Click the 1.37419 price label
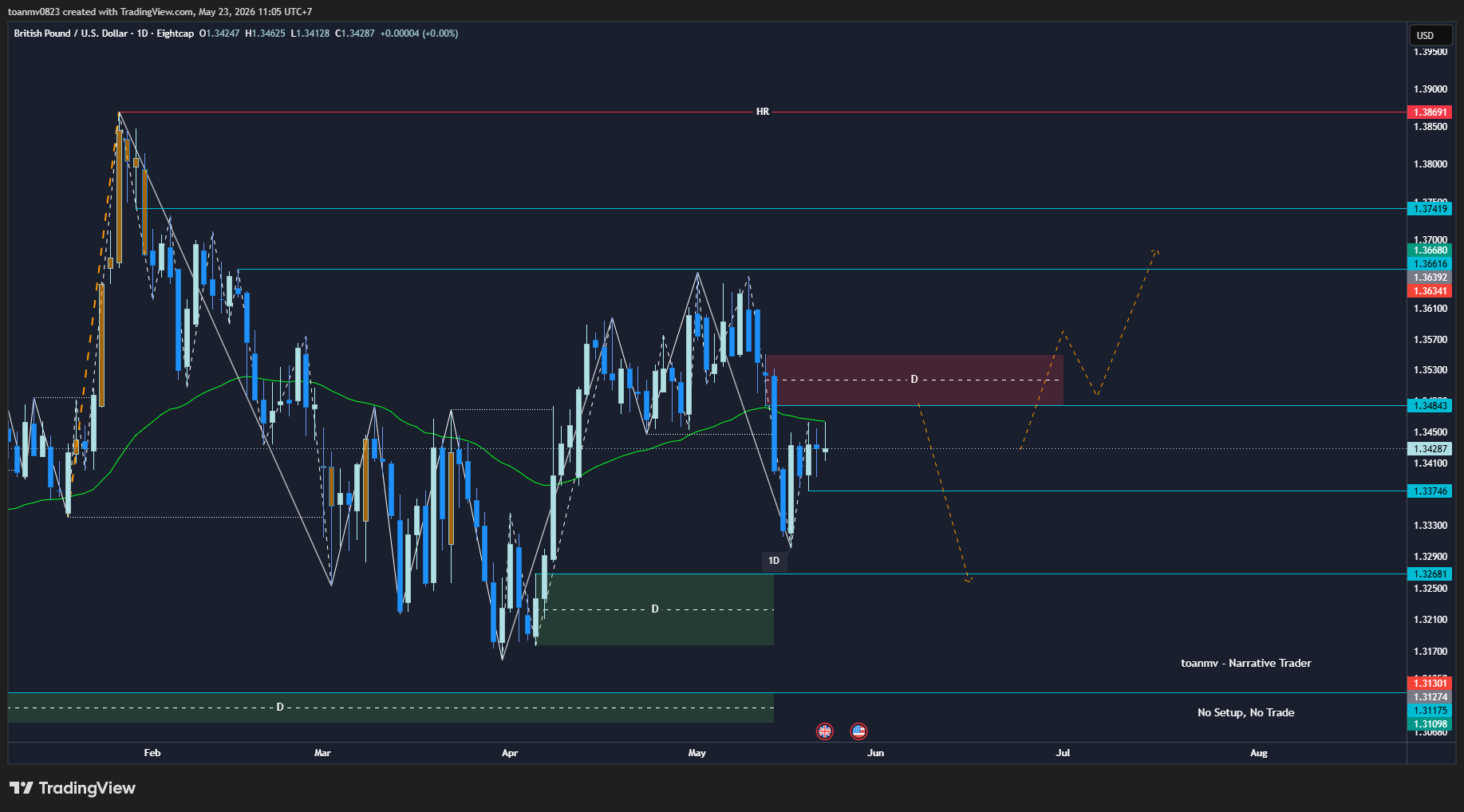Screen dimensions: 1464x812 pos(1430,209)
